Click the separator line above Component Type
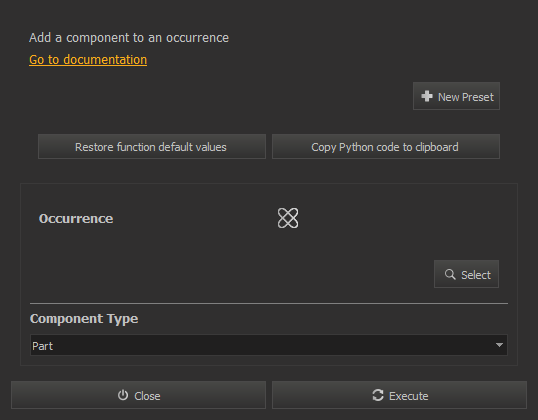The width and height of the screenshot is (538, 420). (269, 303)
